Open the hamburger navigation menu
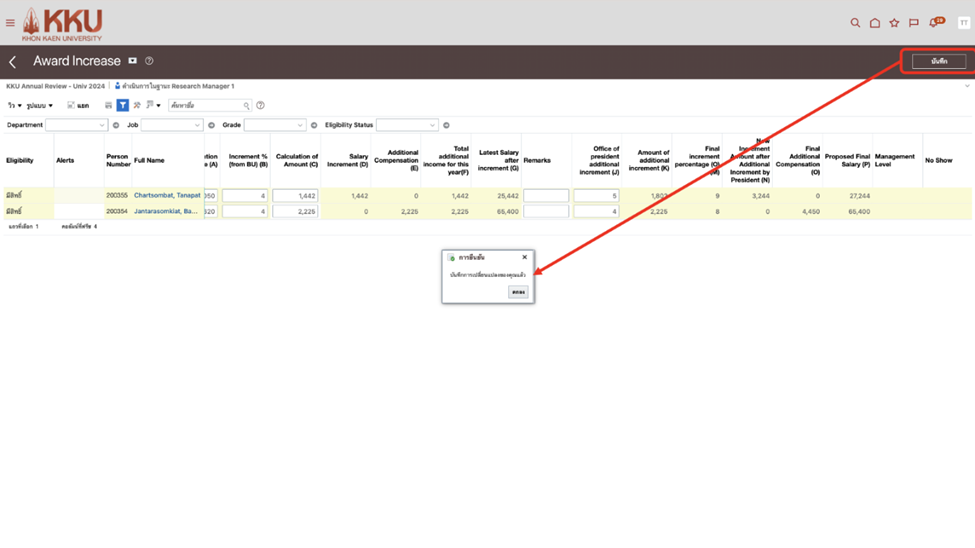Viewport: 975px width, 548px height. (11, 23)
